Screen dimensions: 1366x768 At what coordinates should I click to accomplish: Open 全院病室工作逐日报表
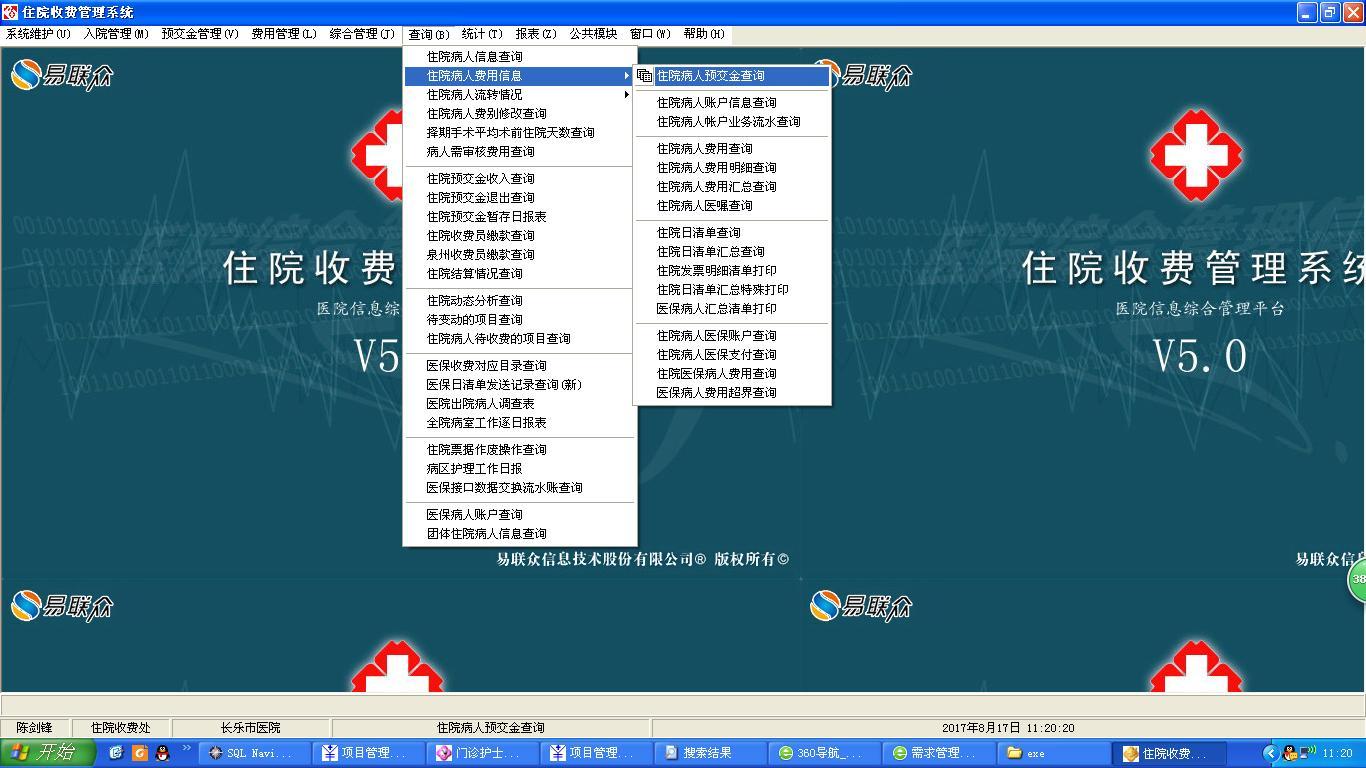pyautogui.click(x=518, y=423)
